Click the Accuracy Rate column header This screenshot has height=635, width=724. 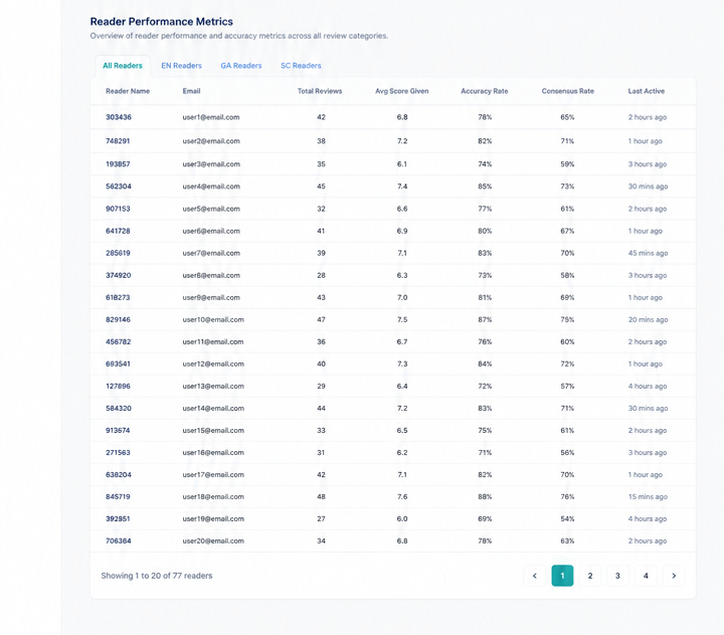pos(484,91)
